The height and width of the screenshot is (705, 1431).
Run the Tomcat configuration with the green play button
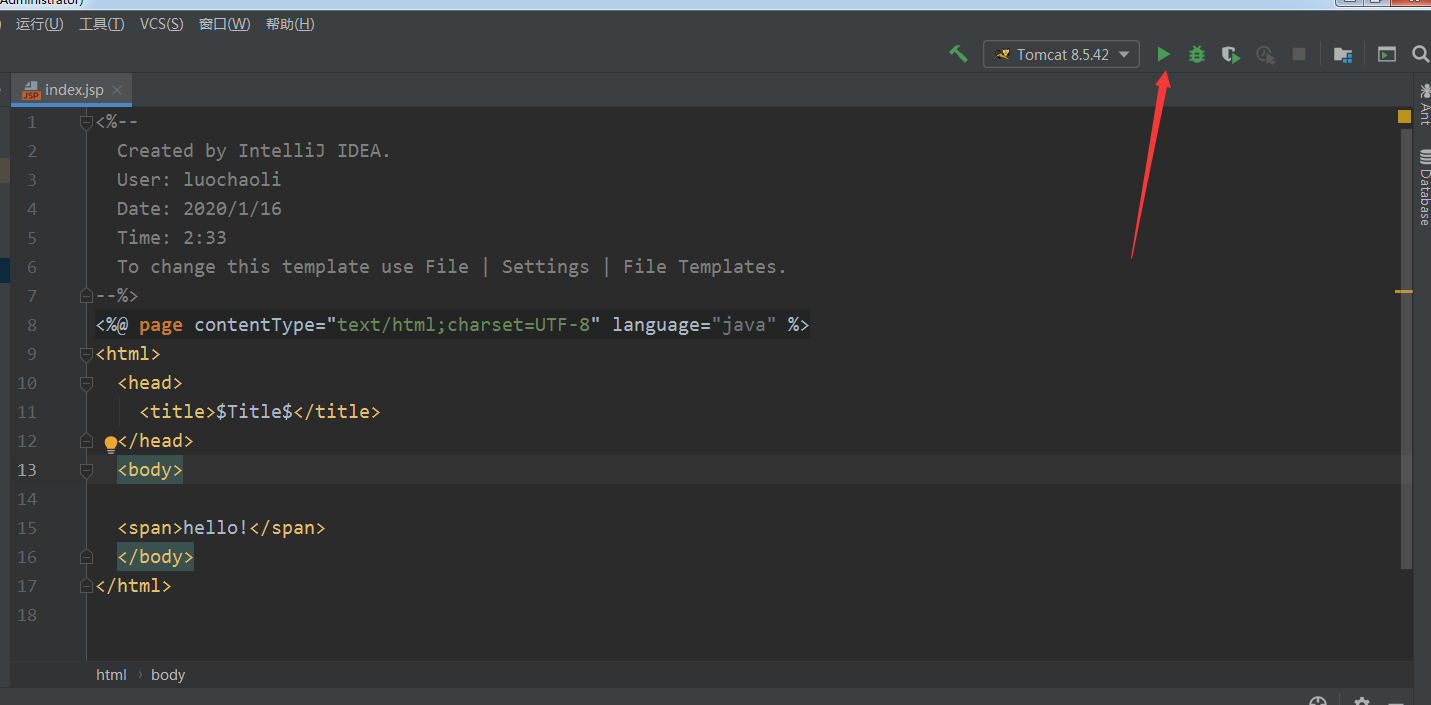point(1163,54)
